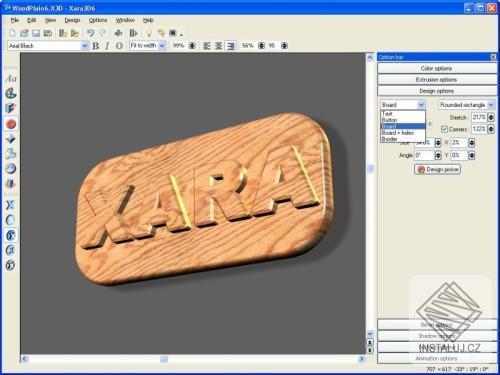Viewport: 500px width, 375px height.
Task: Open the Design picker
Action: click(437, 169)
